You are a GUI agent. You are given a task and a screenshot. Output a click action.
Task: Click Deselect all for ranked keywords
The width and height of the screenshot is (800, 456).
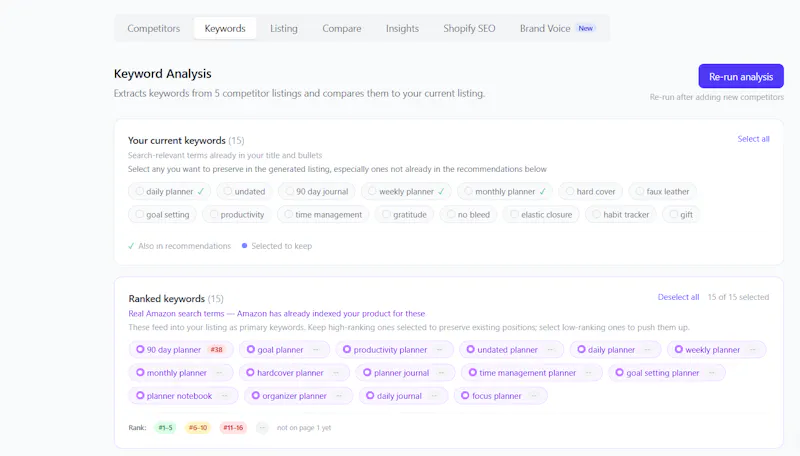point(678,297)
